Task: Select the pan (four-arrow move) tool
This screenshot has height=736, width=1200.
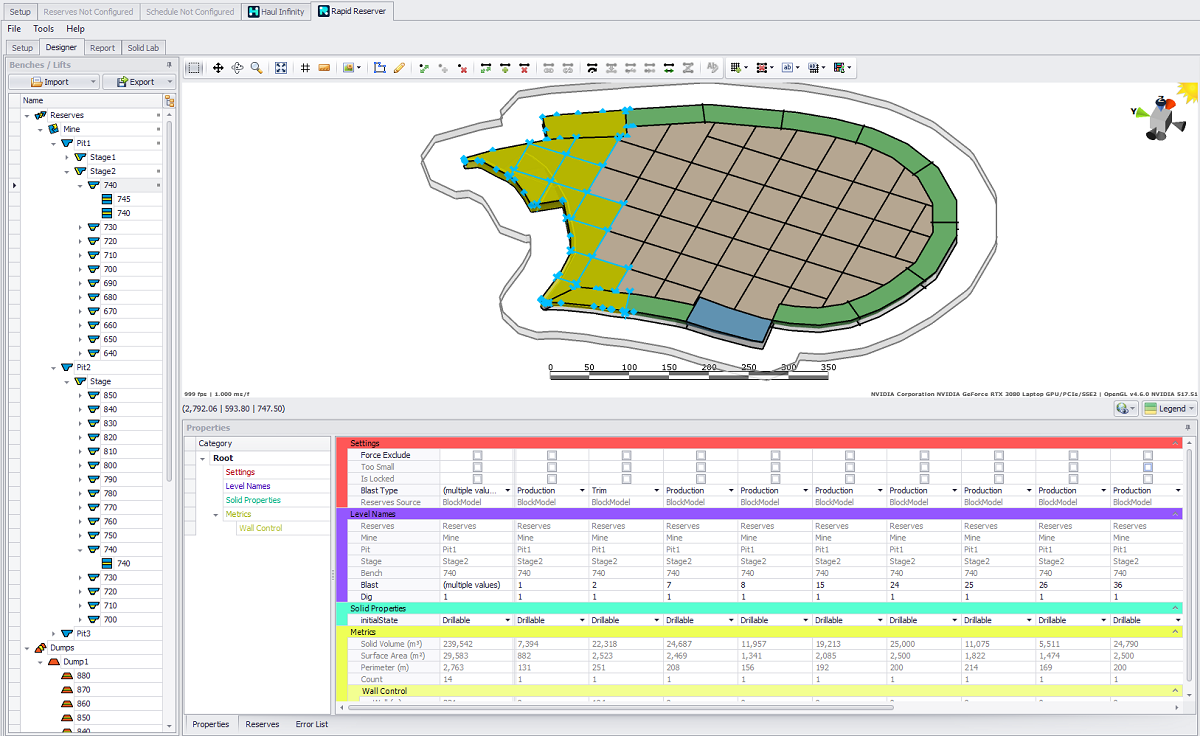Action: pyautogui.click(x=218, y=68)
